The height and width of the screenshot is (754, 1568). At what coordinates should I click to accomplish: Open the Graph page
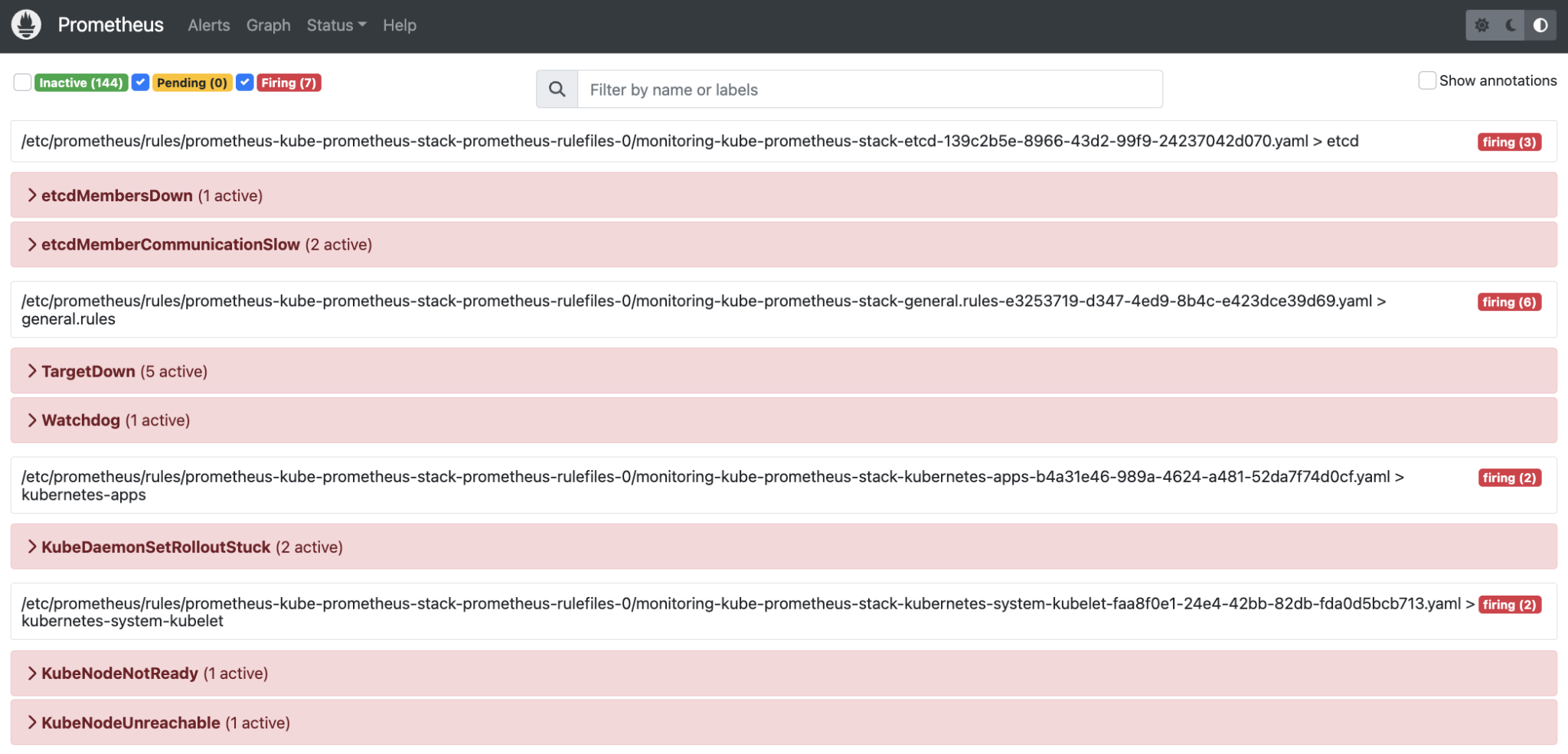tap(268, 24)
